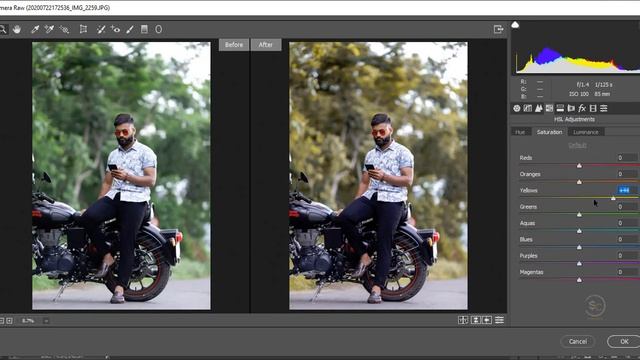
Task: Select the Graduated Filter tool
Action: click(x=144, y=29)
